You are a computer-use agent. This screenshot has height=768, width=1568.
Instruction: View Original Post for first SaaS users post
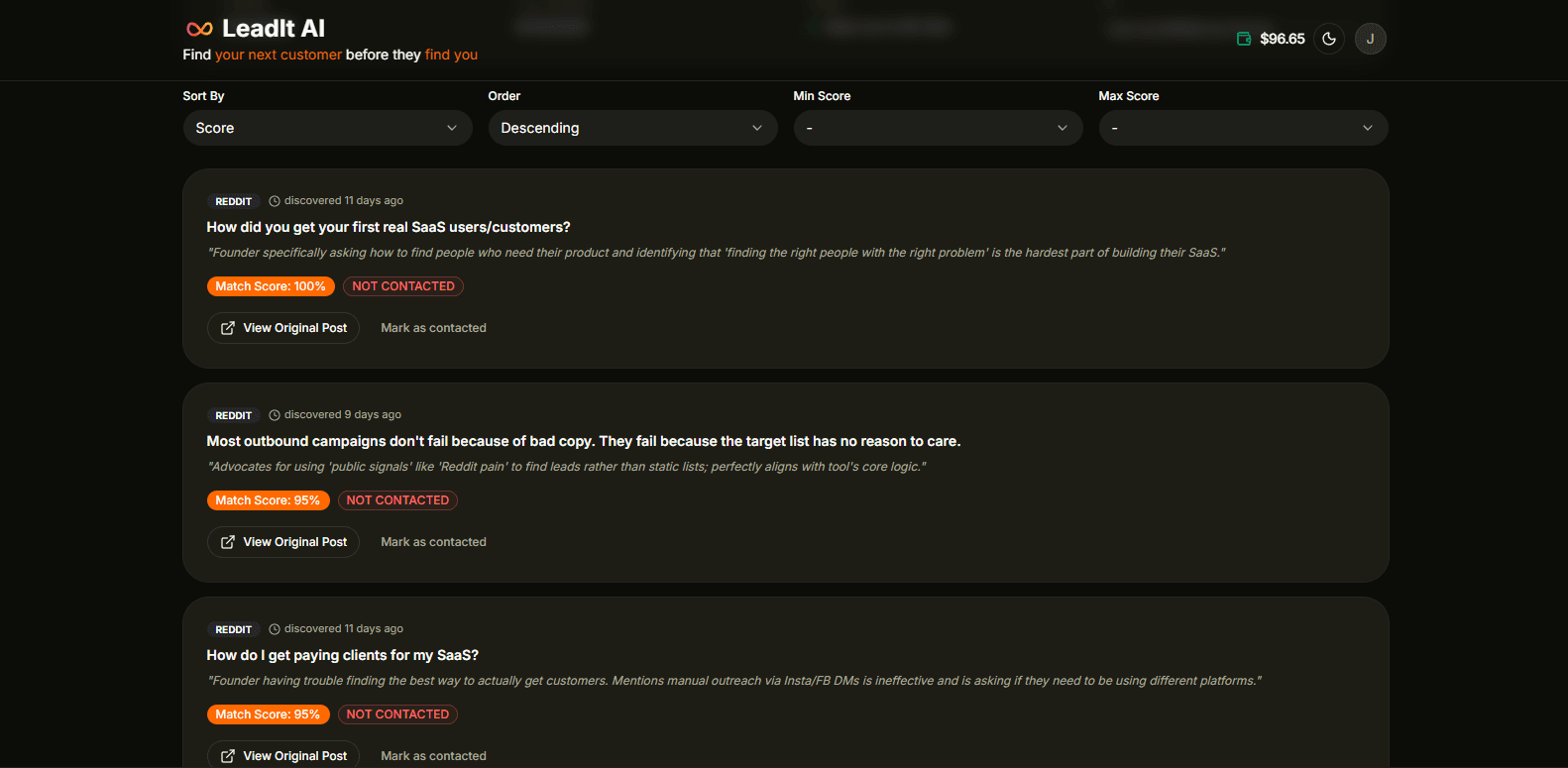(x=283, y=328)
